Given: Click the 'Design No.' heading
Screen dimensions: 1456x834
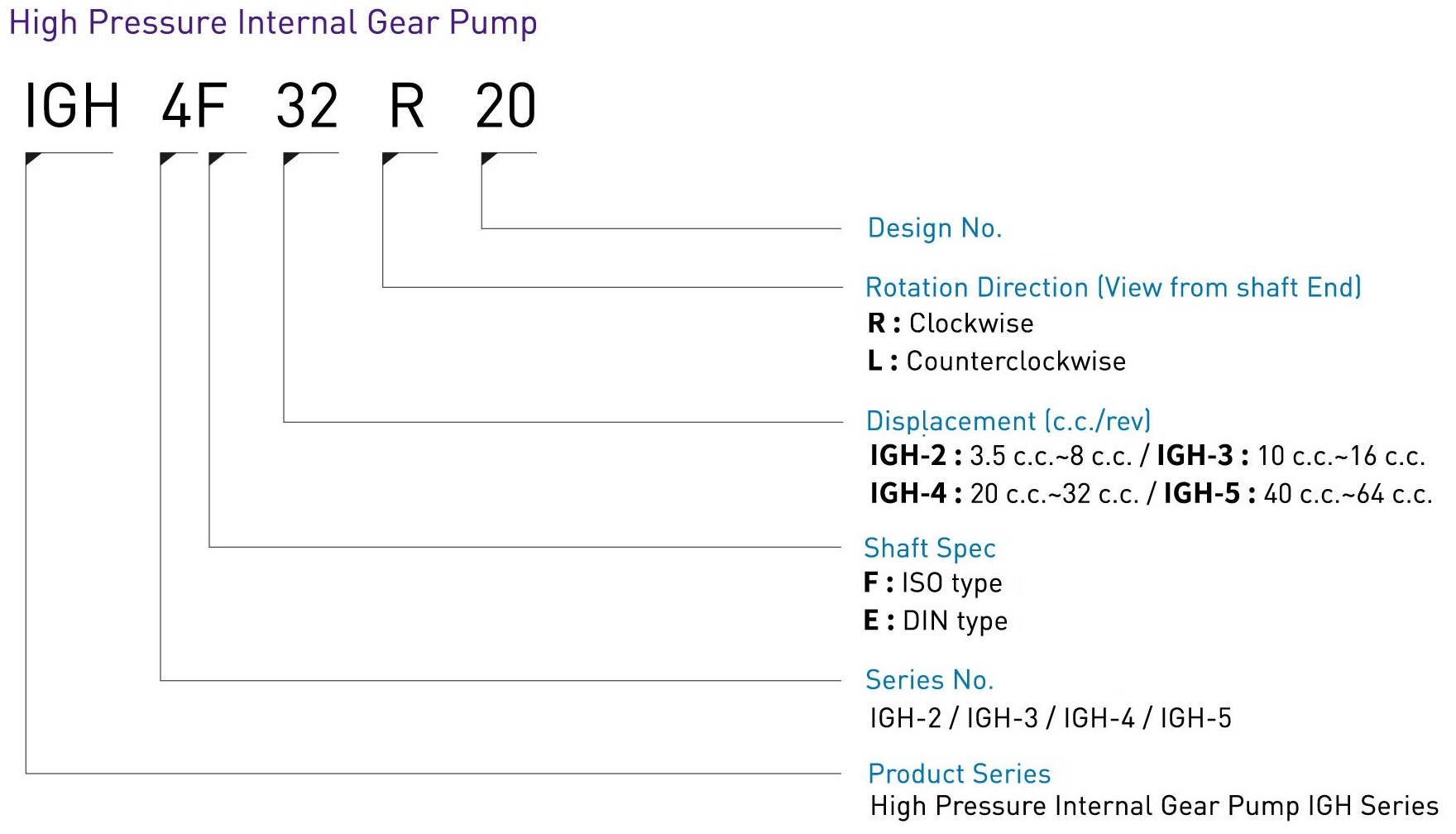Looking at the screenshot, I should (x=935, y=228).
